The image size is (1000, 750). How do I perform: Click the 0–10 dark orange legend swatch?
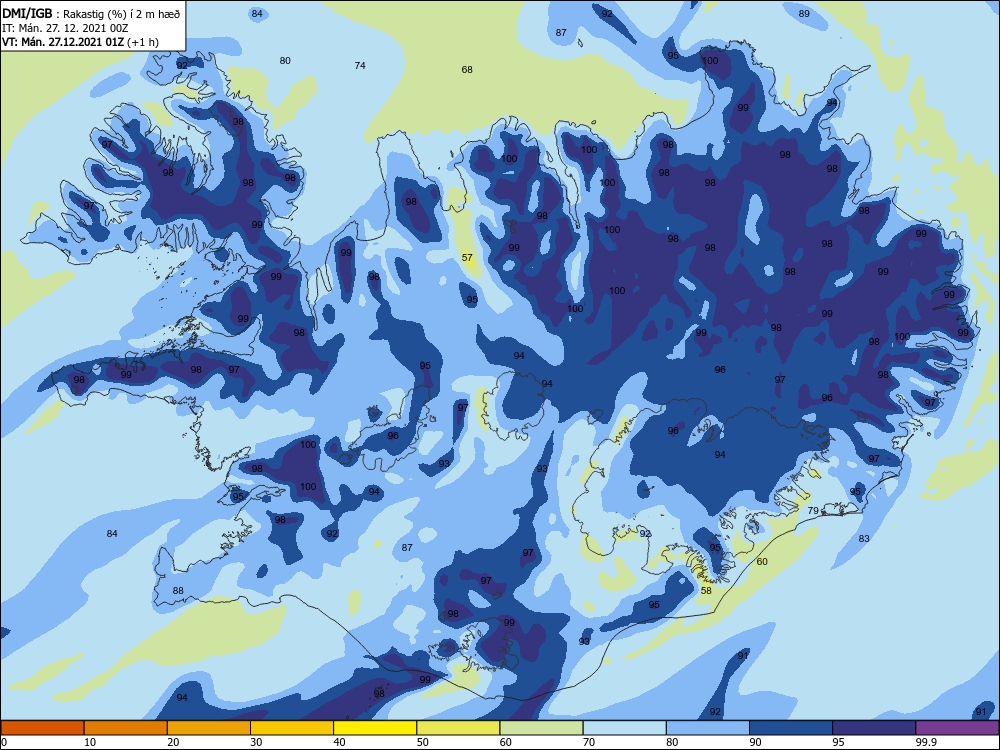pos(42,728)
